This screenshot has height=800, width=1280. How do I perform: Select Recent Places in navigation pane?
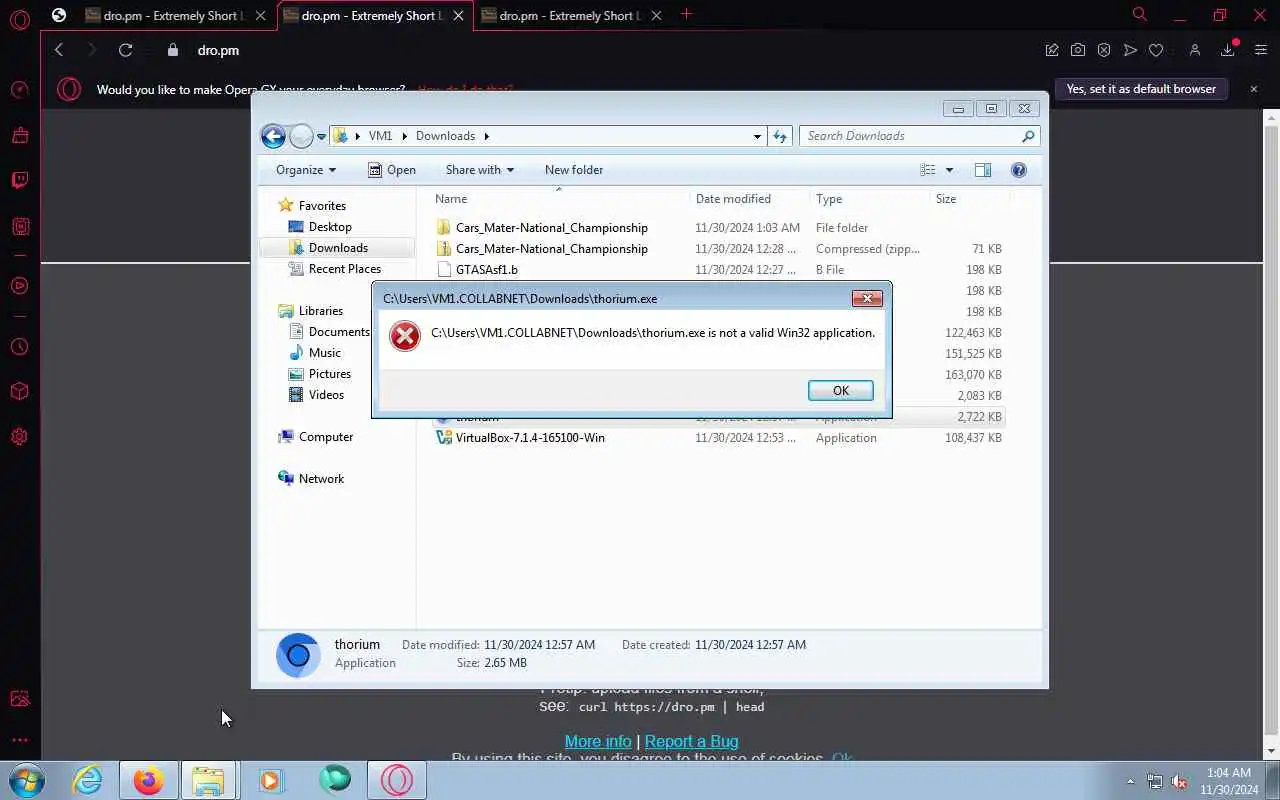[x=344, y=269]
